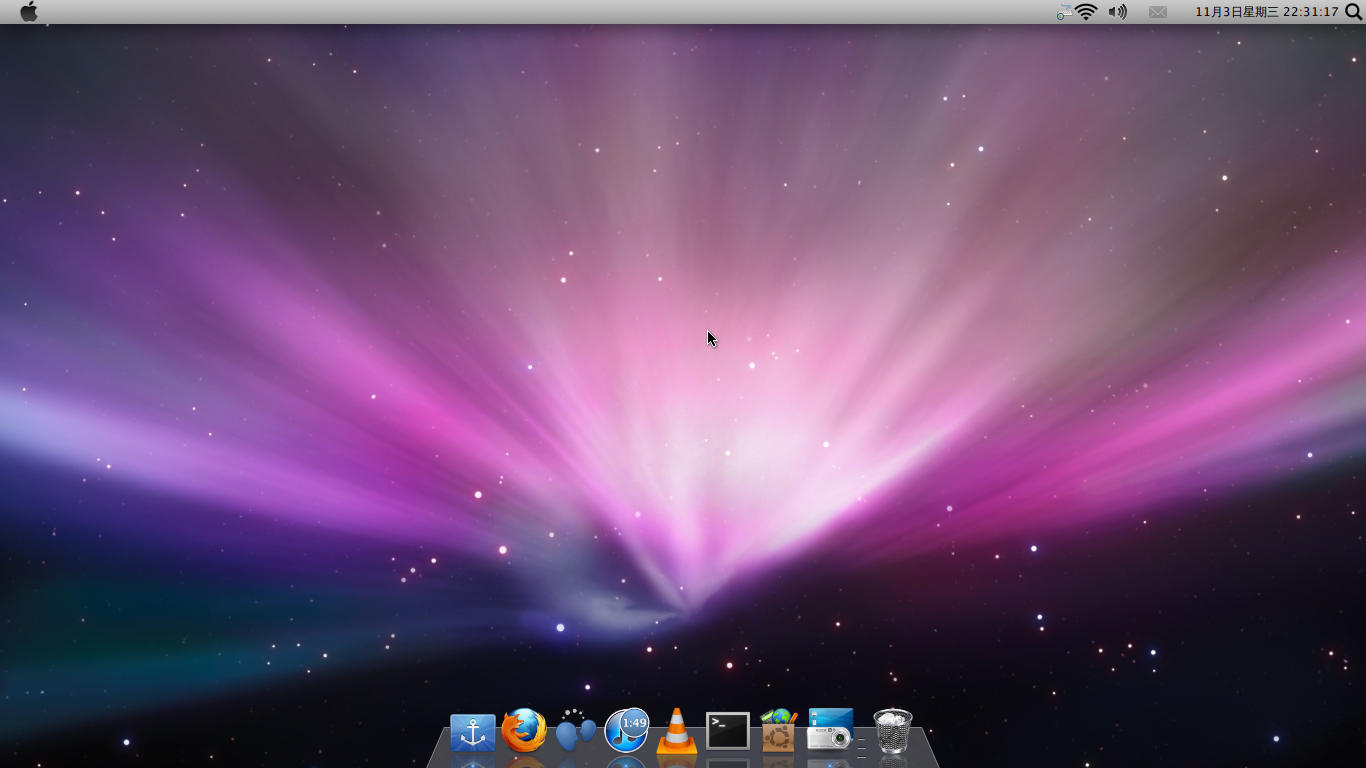The width and height of the screenshot is (1366, 768).
Task: Launch VLC media player cone icon
Action: coord(677,731)
